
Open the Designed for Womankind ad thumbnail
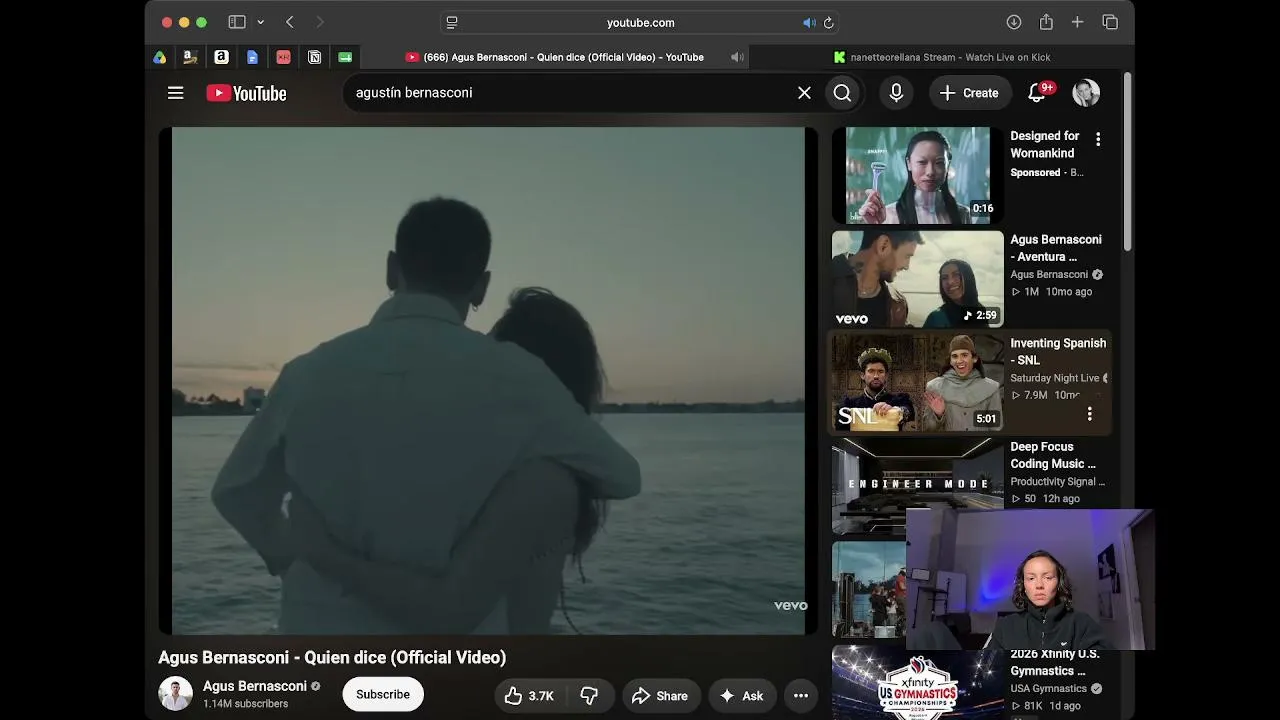(918, 175)
